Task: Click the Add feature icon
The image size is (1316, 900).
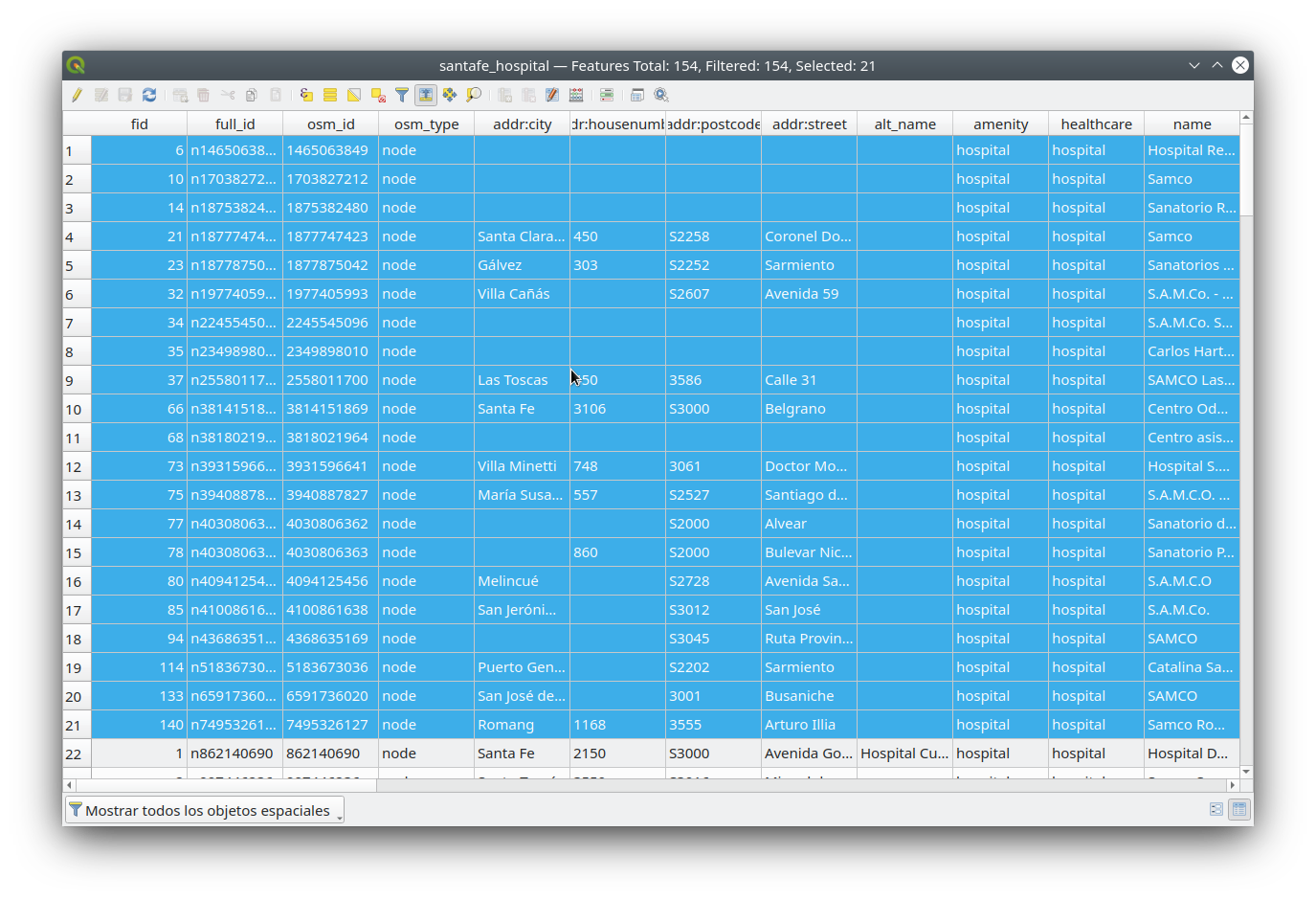Action: (180, 95)
